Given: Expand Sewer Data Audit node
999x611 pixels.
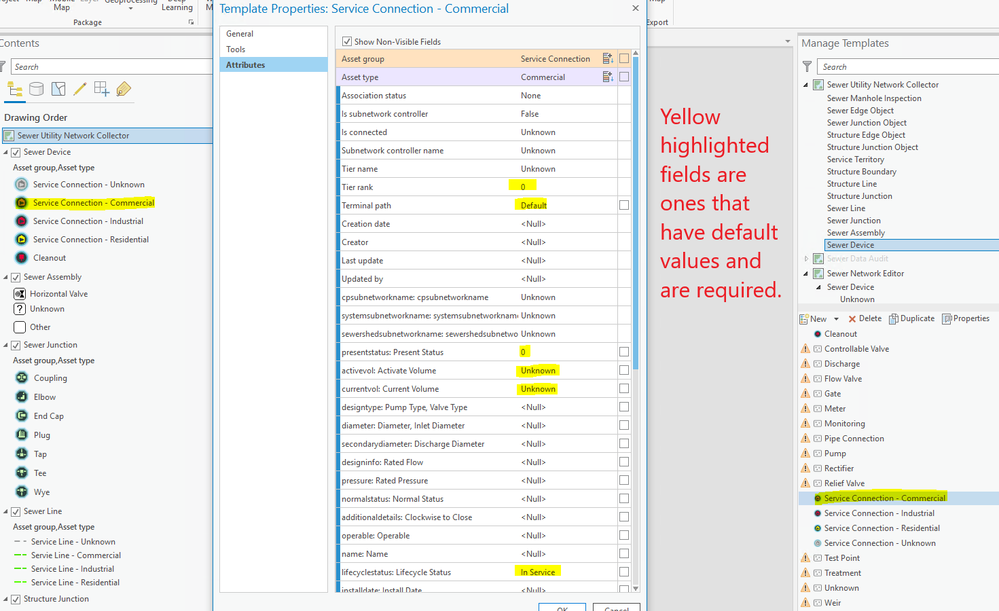Looking at the screenshot, I should (x=806, y=259).
